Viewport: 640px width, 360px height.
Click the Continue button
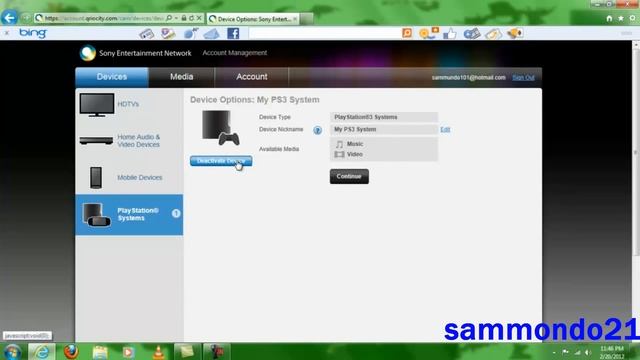click(349, 176)
